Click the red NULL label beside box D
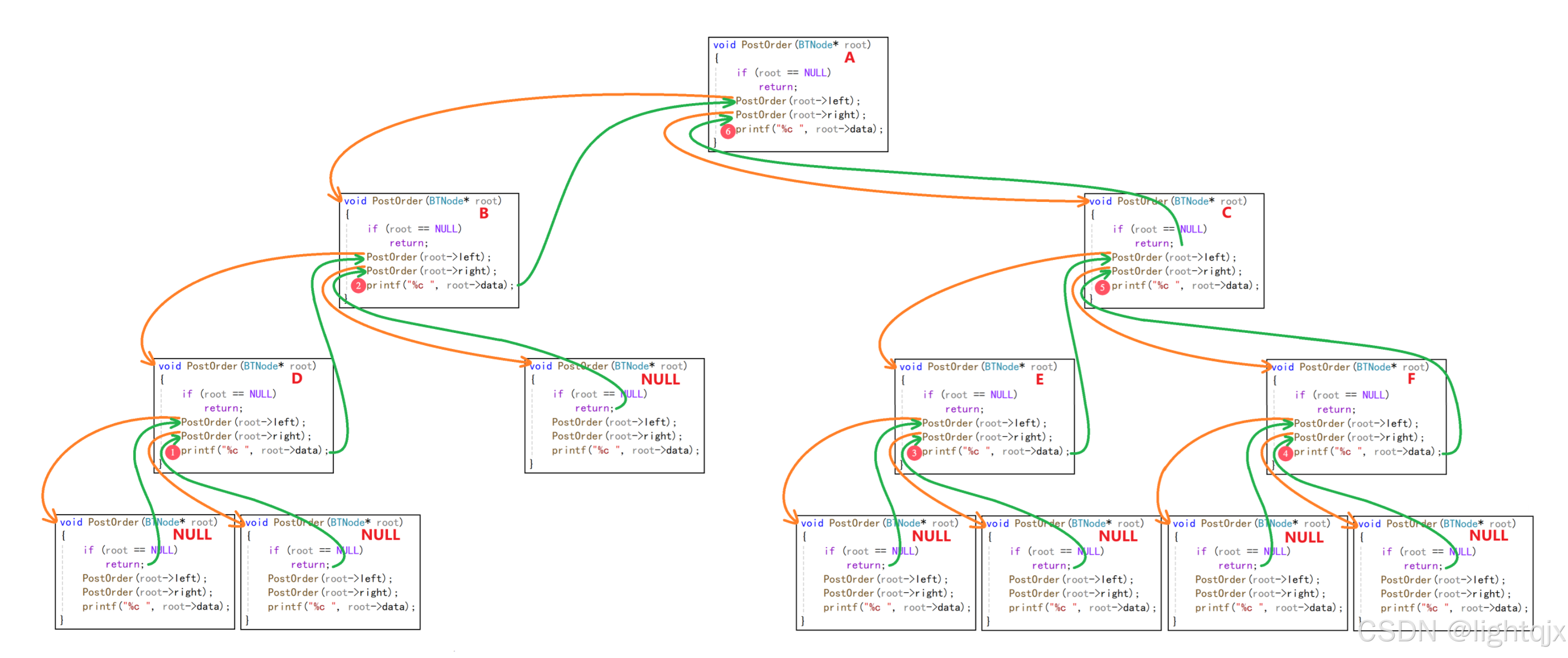The width and height of the screenshot is (1568, 658). [x=660, y=379]
